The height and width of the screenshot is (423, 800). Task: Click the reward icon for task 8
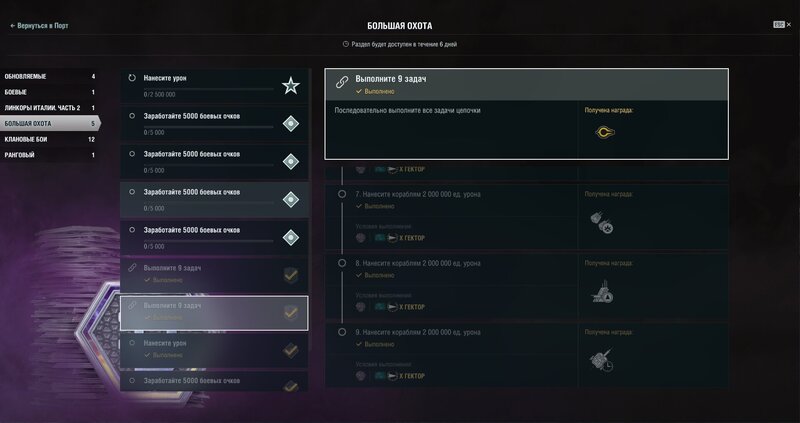pyautogui.click(x=602, y=292)
